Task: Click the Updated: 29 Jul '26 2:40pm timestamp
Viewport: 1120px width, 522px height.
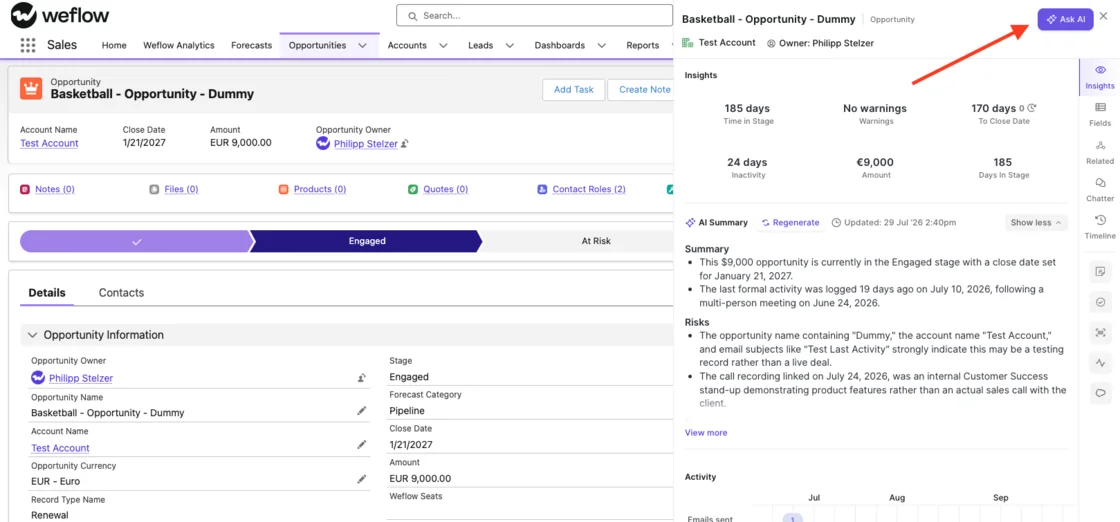Action: (x=894, y=222)
